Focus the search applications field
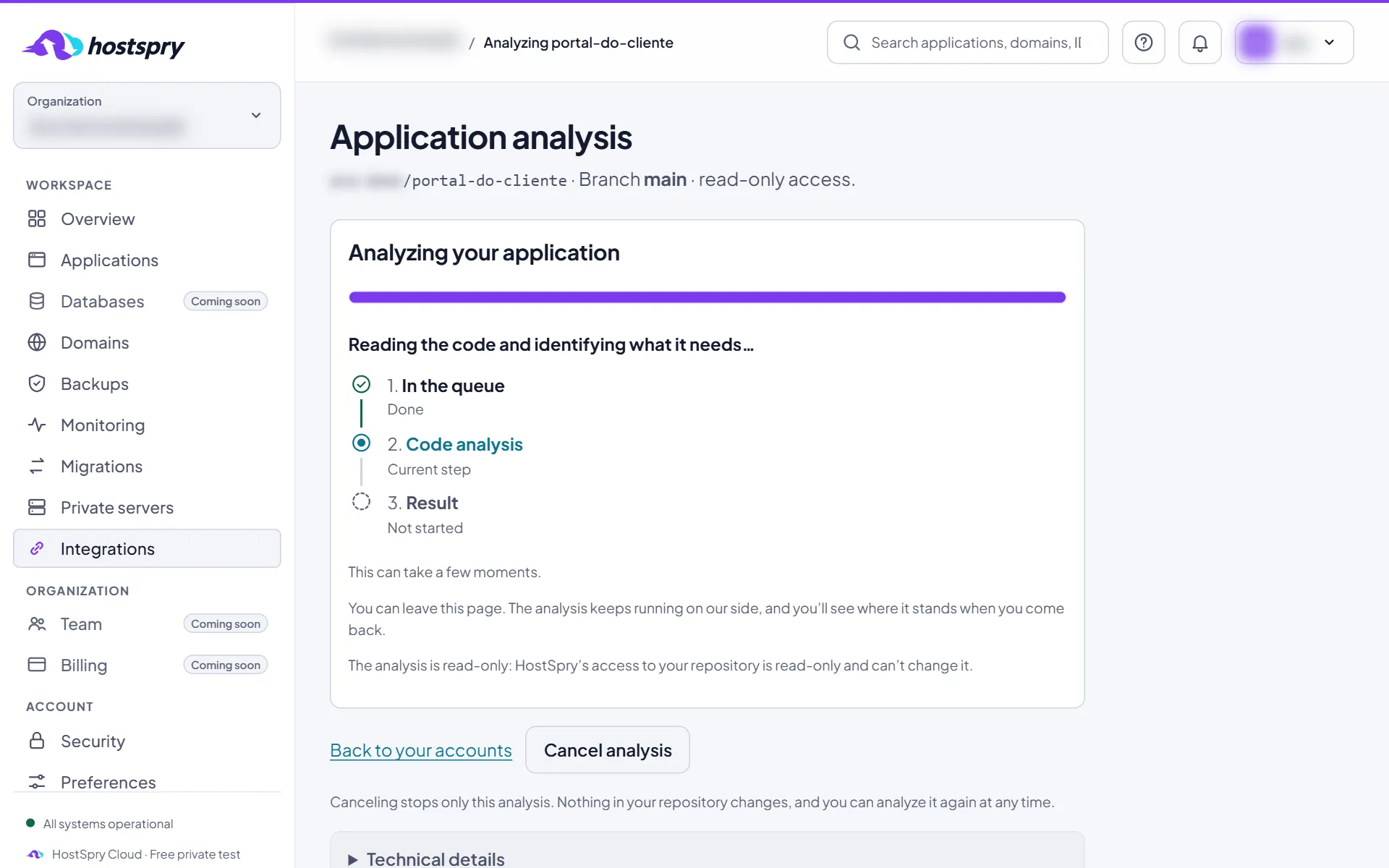Image resolution: width=1389 pixels, height=868 pixels. [968, 43]
